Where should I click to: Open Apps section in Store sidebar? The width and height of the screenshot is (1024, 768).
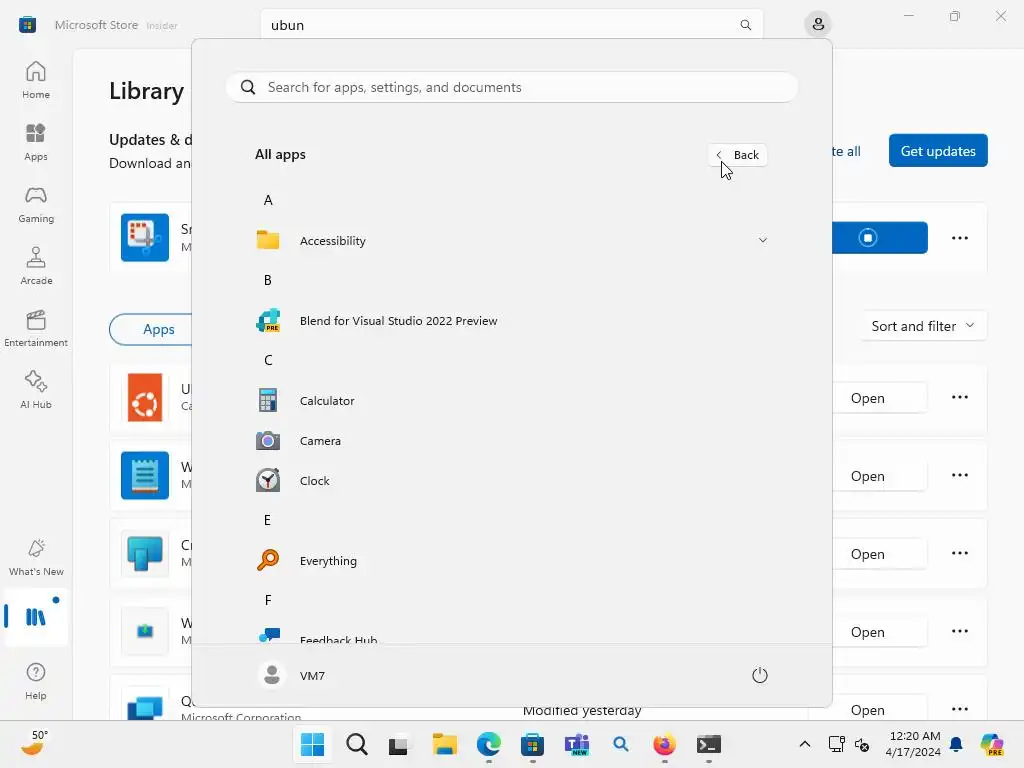click(36, 142)
